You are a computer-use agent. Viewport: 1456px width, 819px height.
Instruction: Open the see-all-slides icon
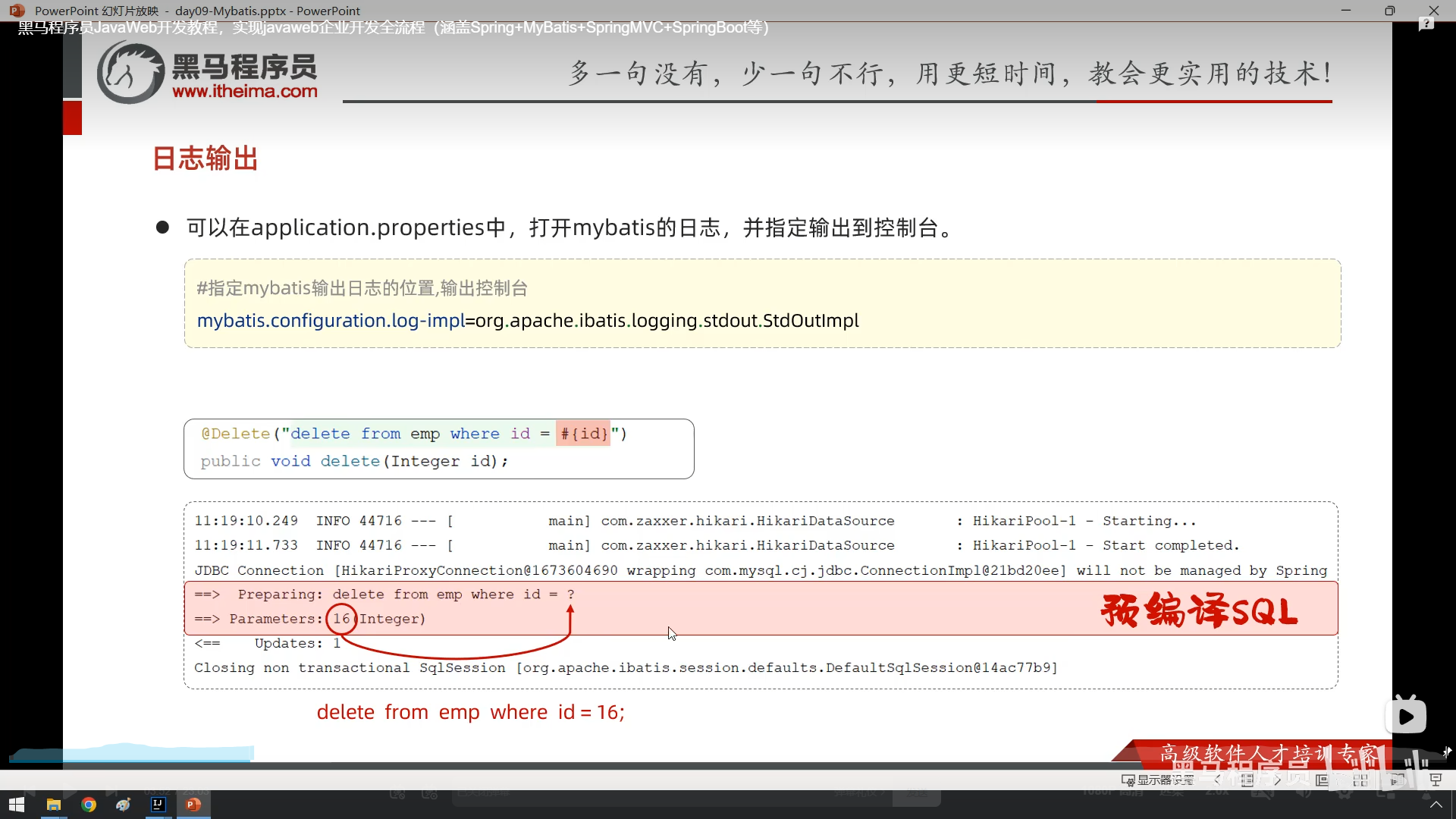pyautogui.click(x=1247, y=780)
